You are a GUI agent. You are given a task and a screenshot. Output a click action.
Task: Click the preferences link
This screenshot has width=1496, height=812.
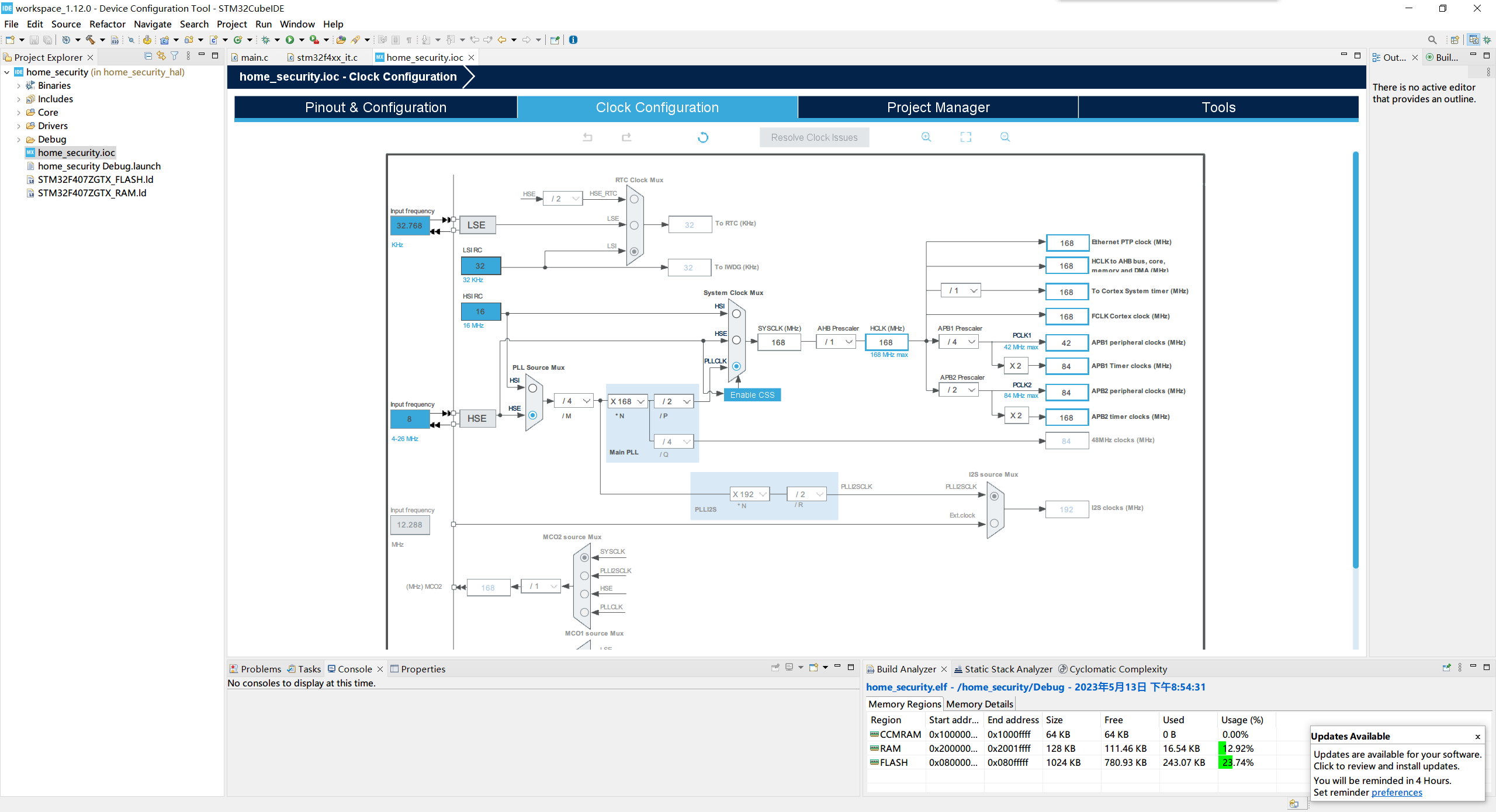coord(1397,792)
